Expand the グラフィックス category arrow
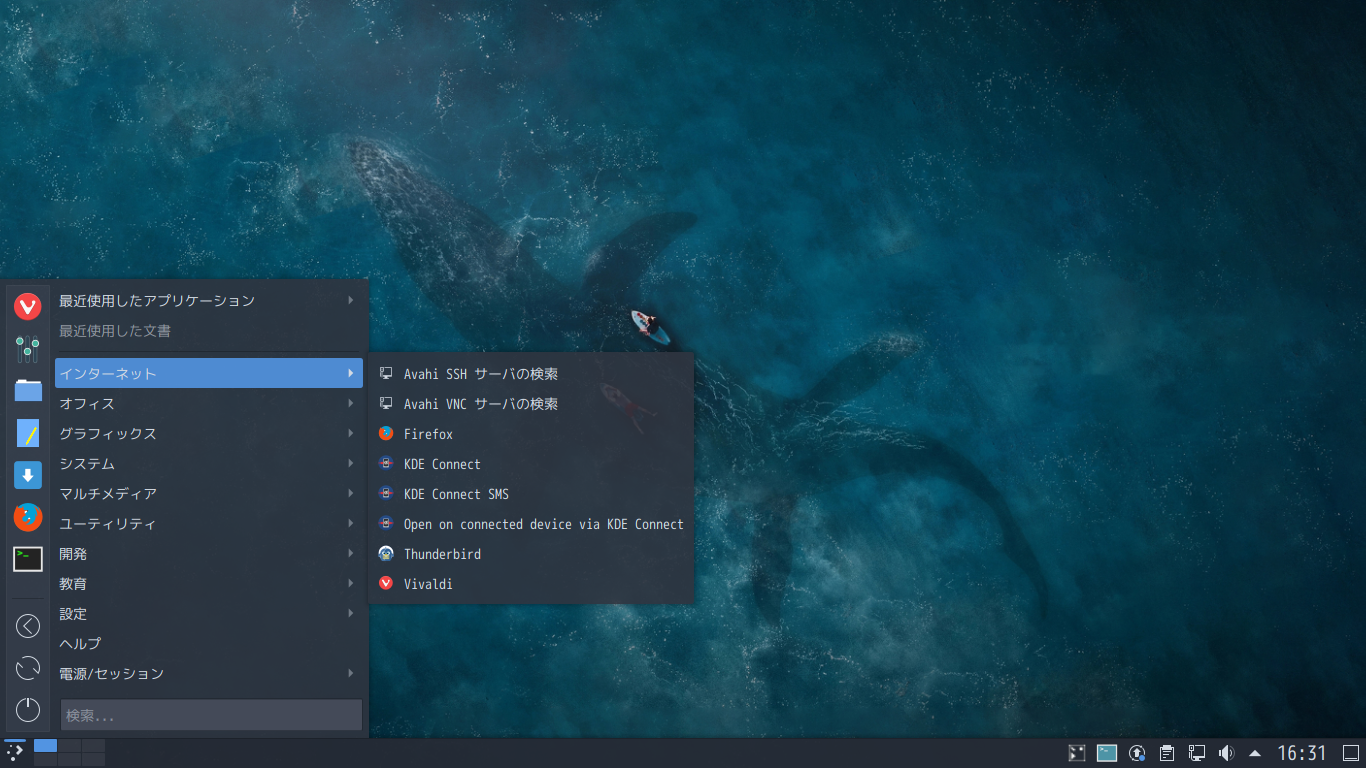This screenshot has height=768, width=1366. [351, 433]
